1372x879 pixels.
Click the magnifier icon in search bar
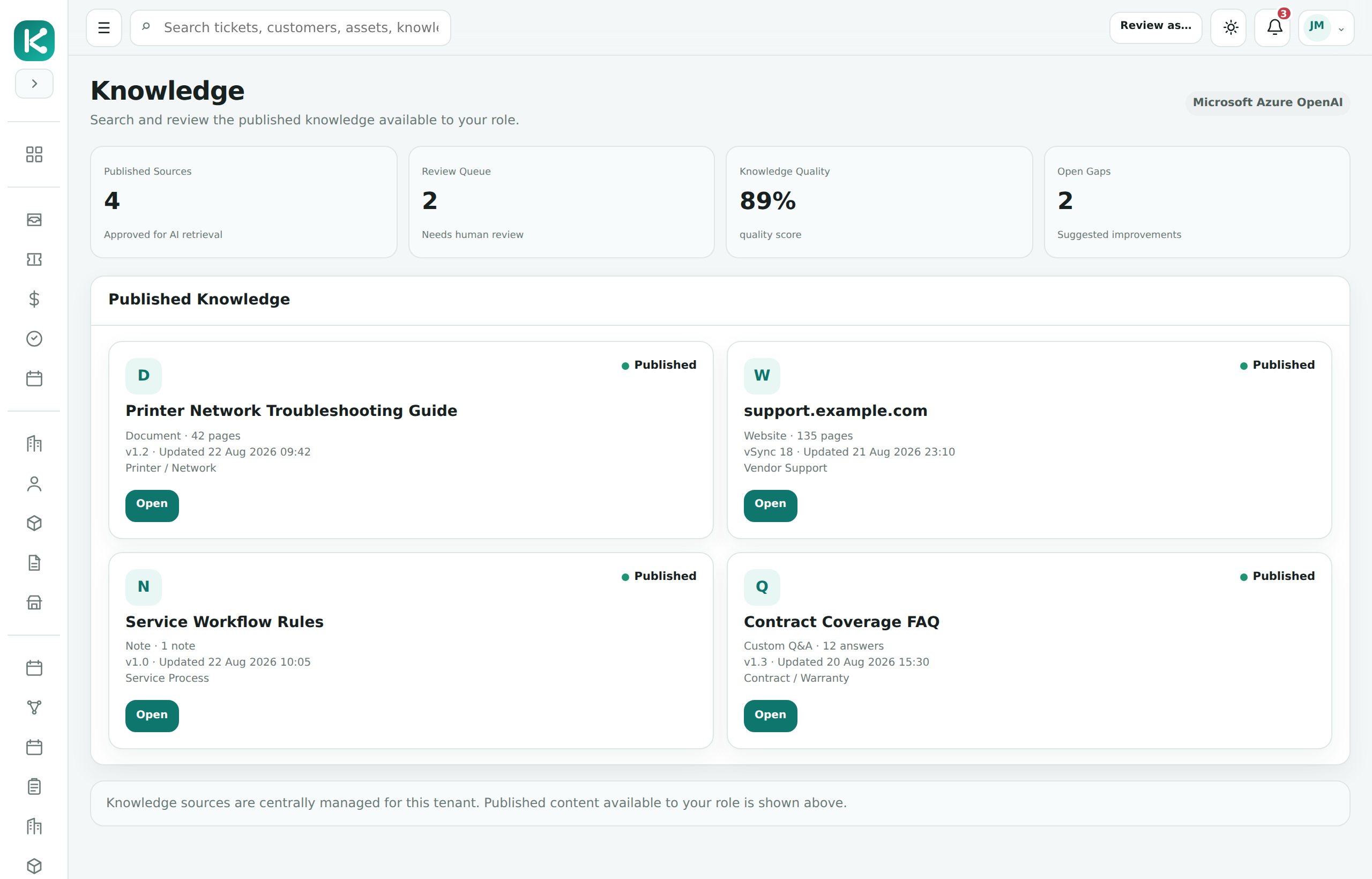pos(146,26)
